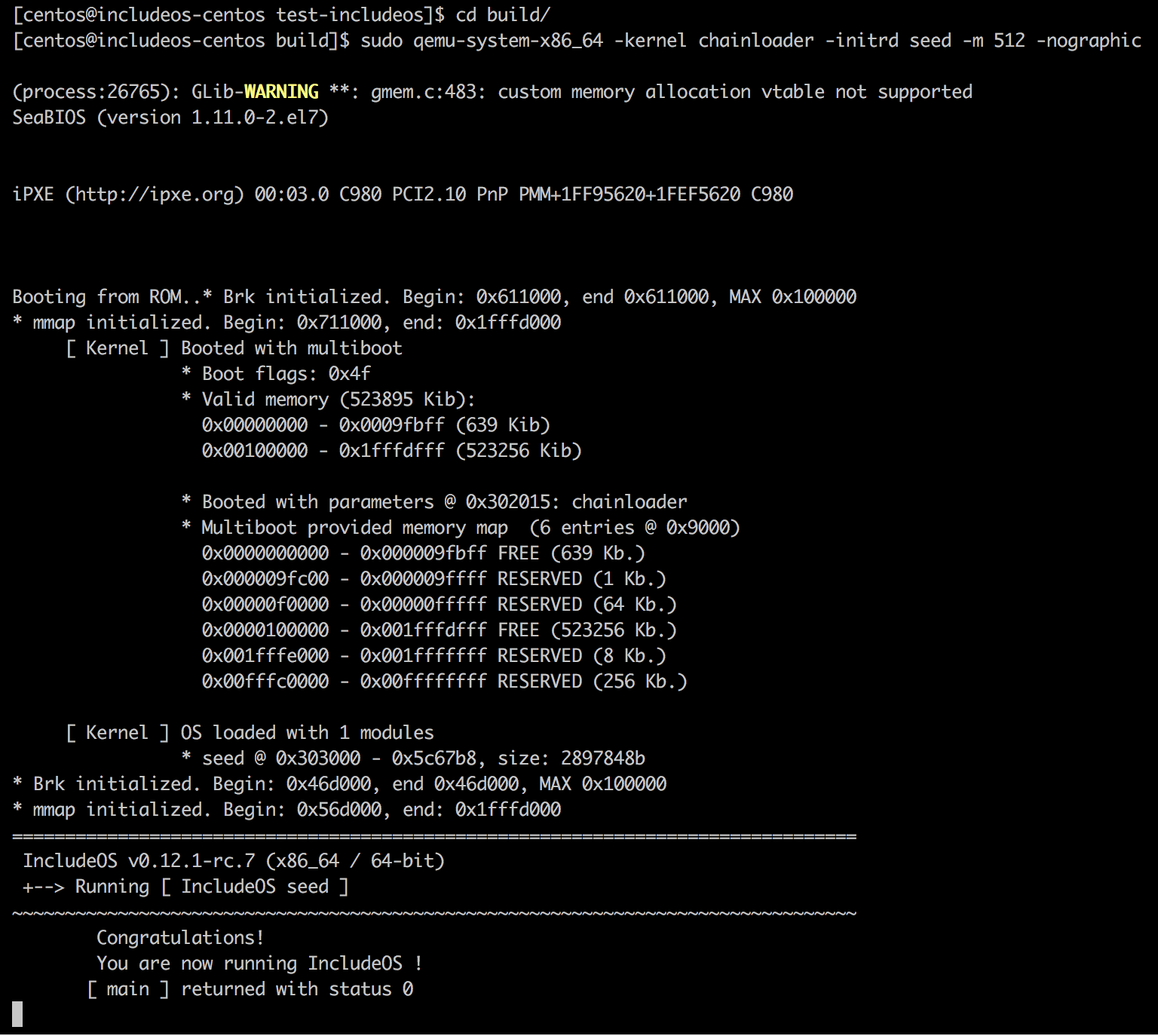Click 'Brk initialized. Begin: 0x46d000' line
Screen dimensions: 1158x1036
pyautogui.click(x=339, y=783)
